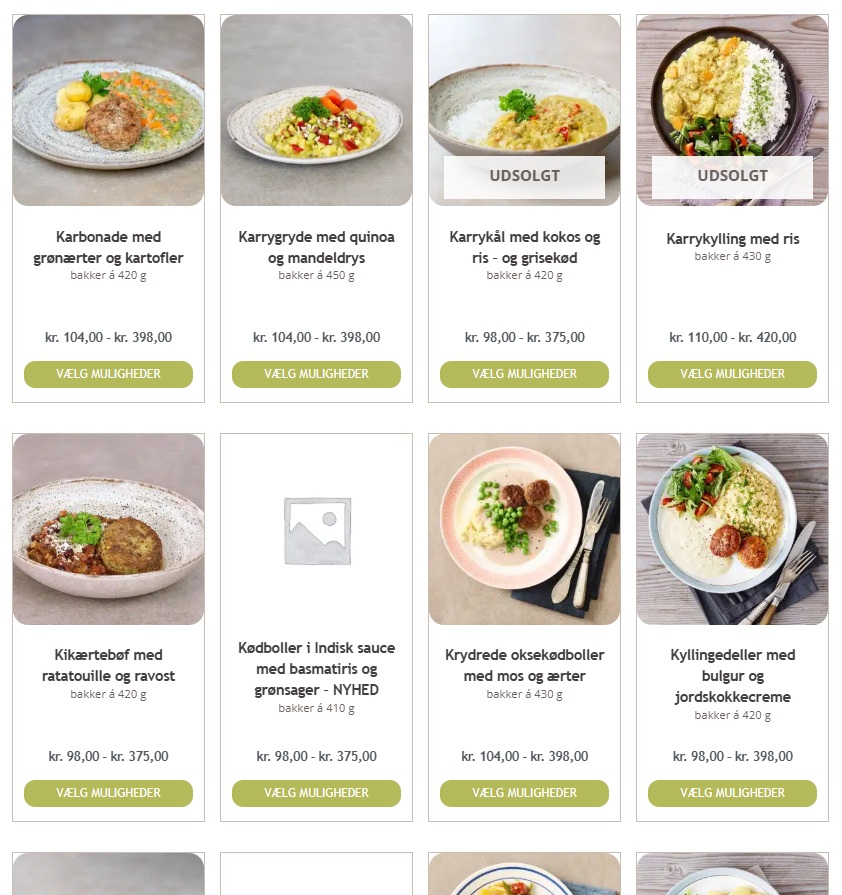Open Kødboller i Indisk sauce NYHED title link
The height and width of the screenshot is (895, 842).
coord(316,668)
